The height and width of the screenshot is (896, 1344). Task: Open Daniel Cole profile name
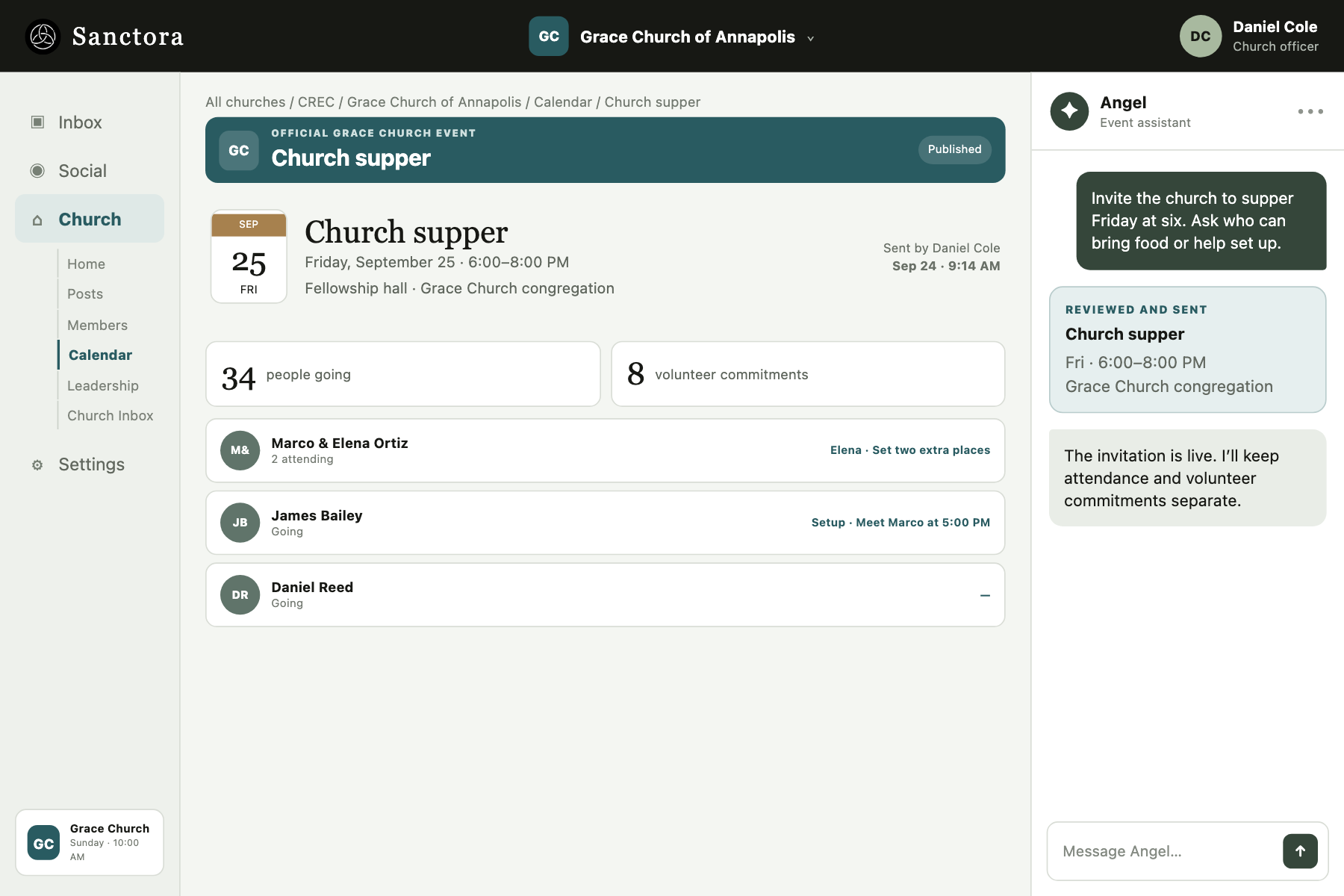tap(1275, 27)
